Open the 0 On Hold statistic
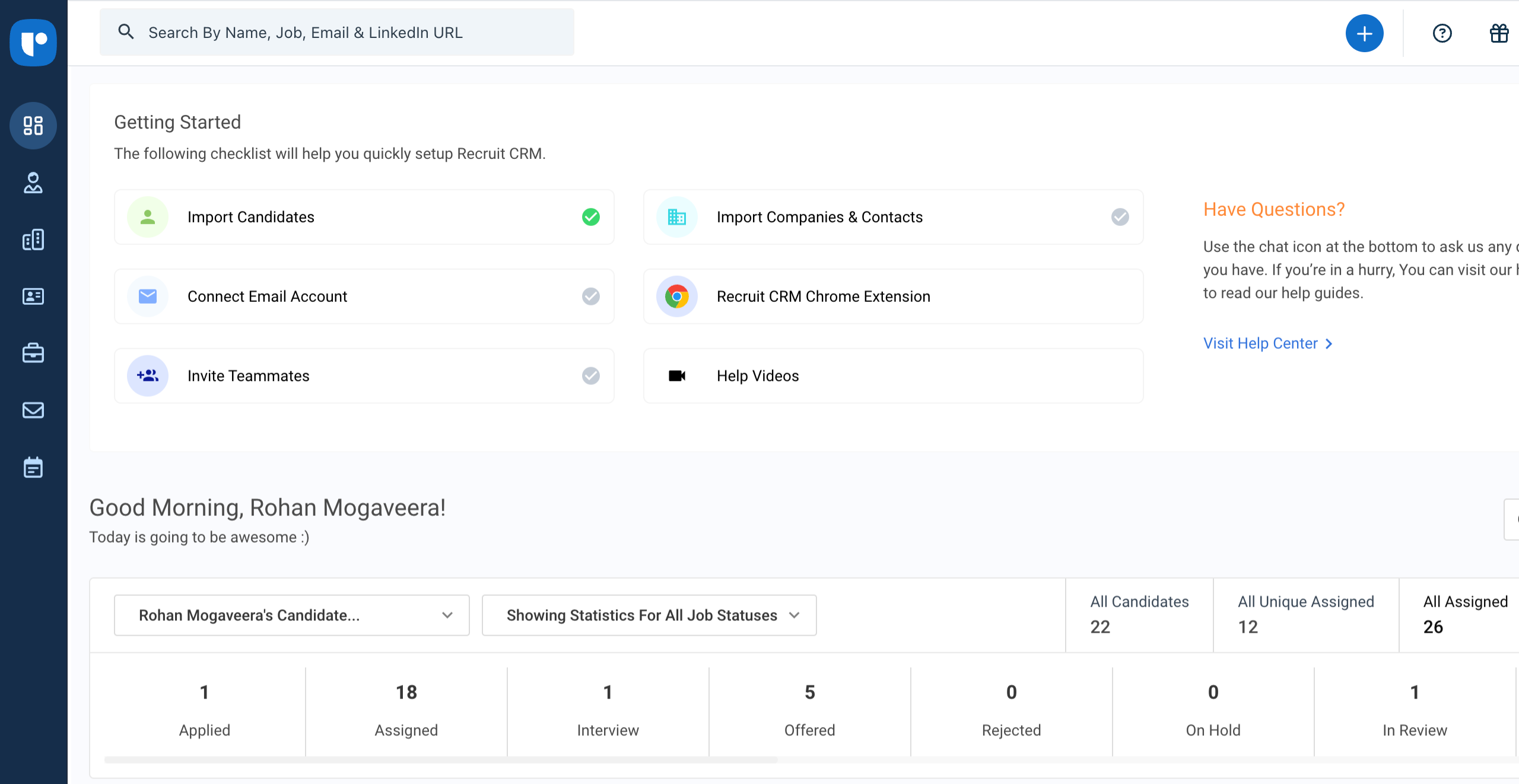This screenshot has width=1519, height=784. coord(1213,710)
